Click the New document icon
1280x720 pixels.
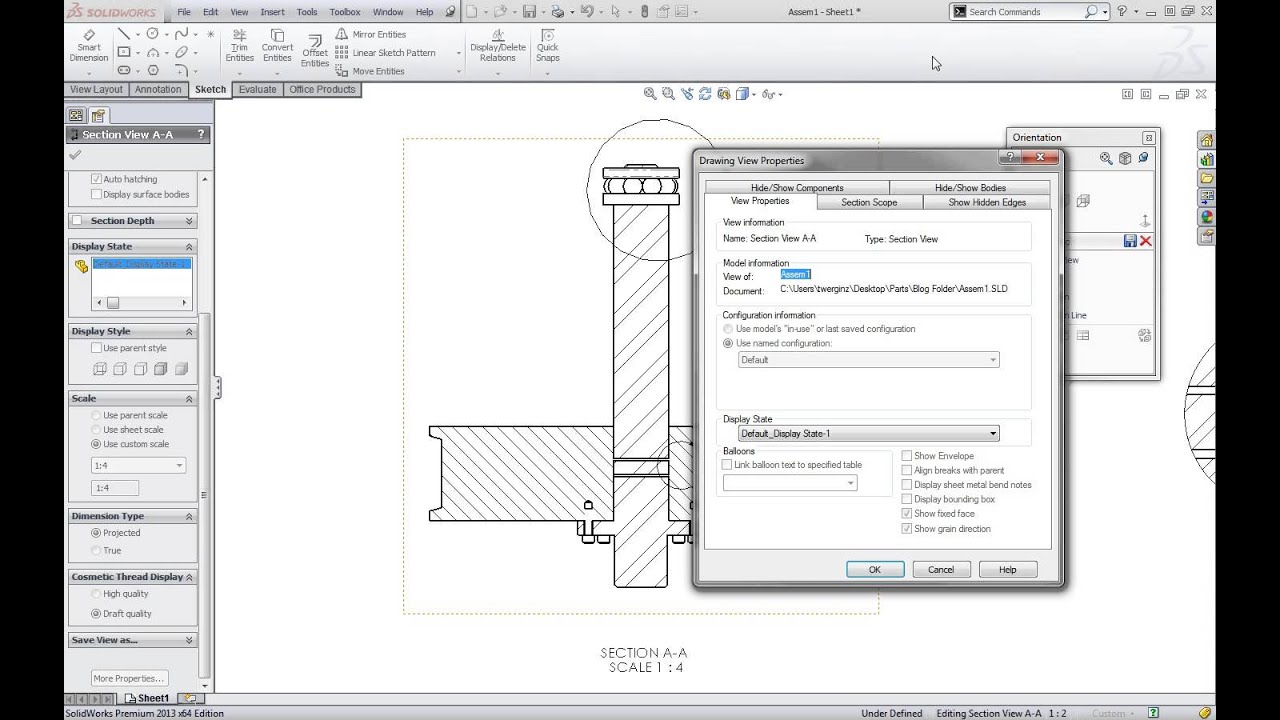471,12
